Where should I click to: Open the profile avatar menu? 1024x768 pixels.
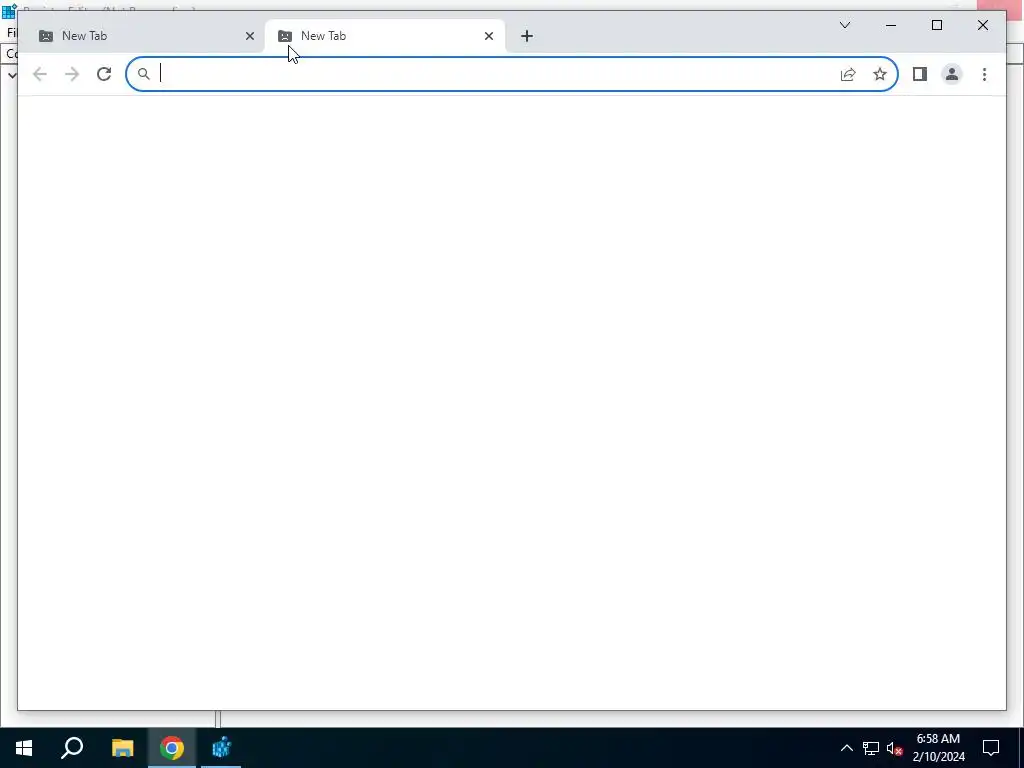coord(952,74)
